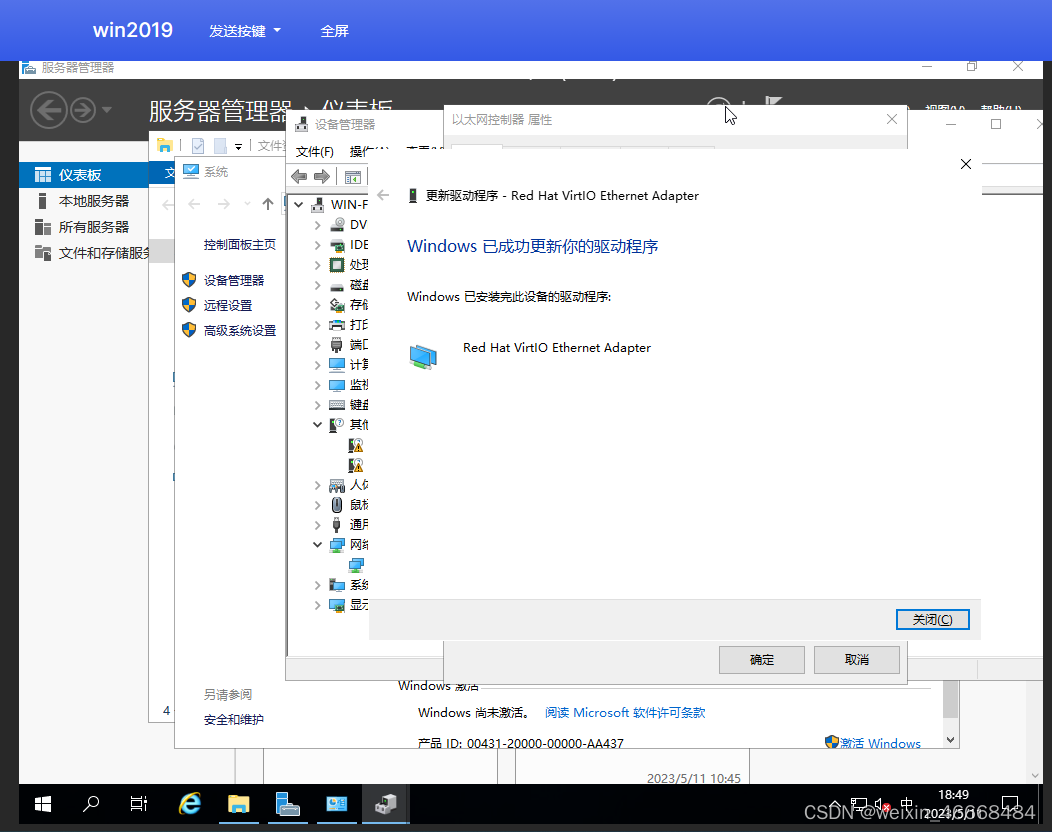
Task: Switch to Control Panel taskbar icon
Action: pos(337,804)
